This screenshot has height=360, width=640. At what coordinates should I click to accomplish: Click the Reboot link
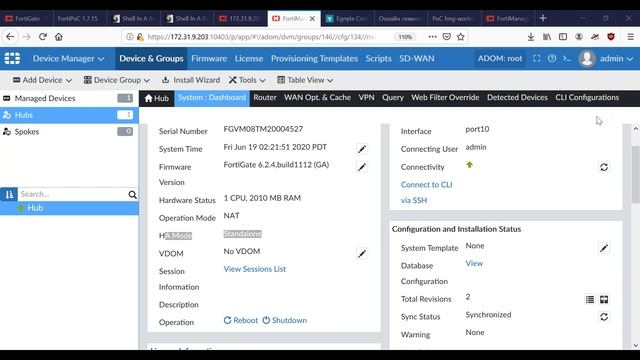[241, 320]
